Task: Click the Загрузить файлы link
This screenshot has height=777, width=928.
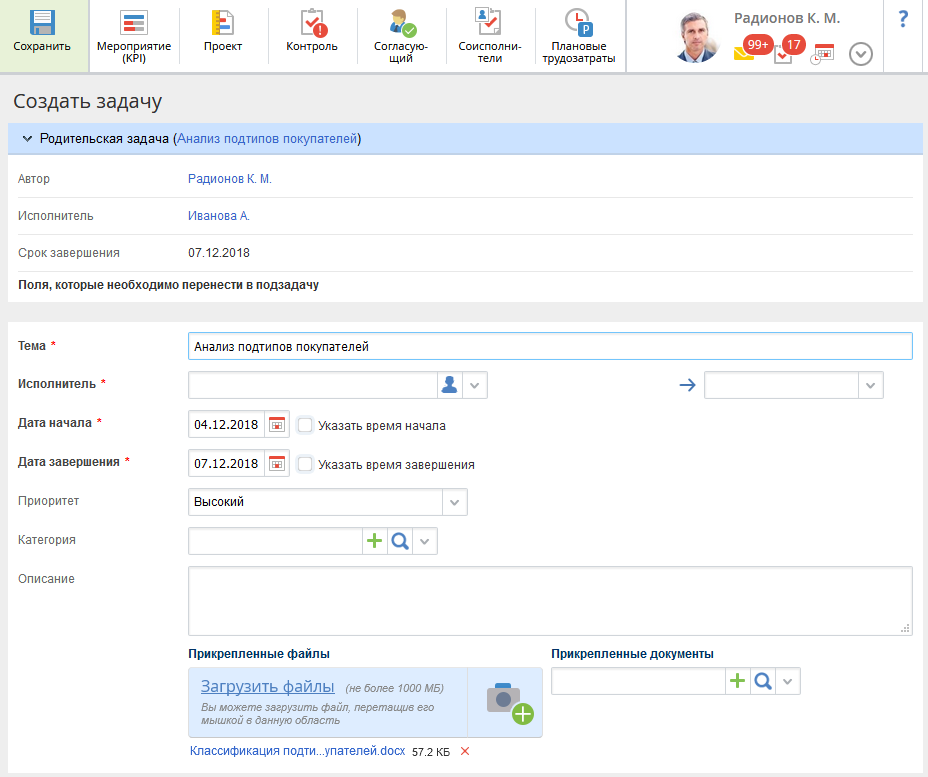Action: 267,687
